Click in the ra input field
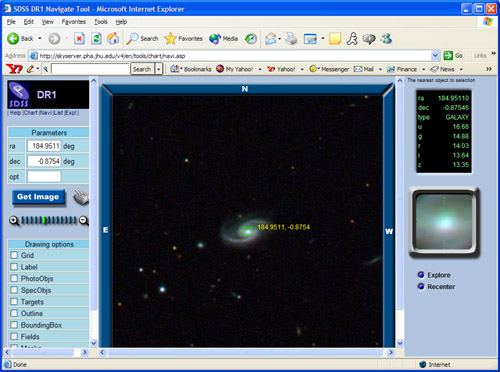 [44, 146]
